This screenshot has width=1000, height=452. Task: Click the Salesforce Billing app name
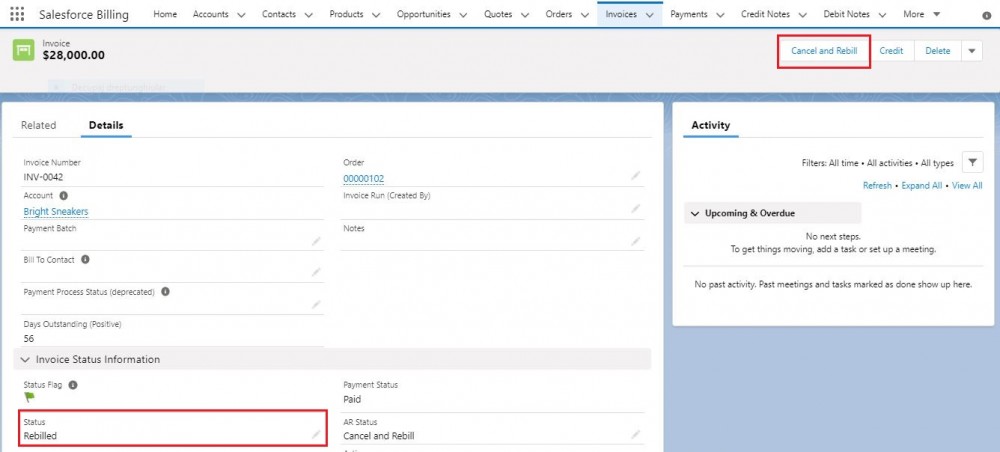pos(84,15)
